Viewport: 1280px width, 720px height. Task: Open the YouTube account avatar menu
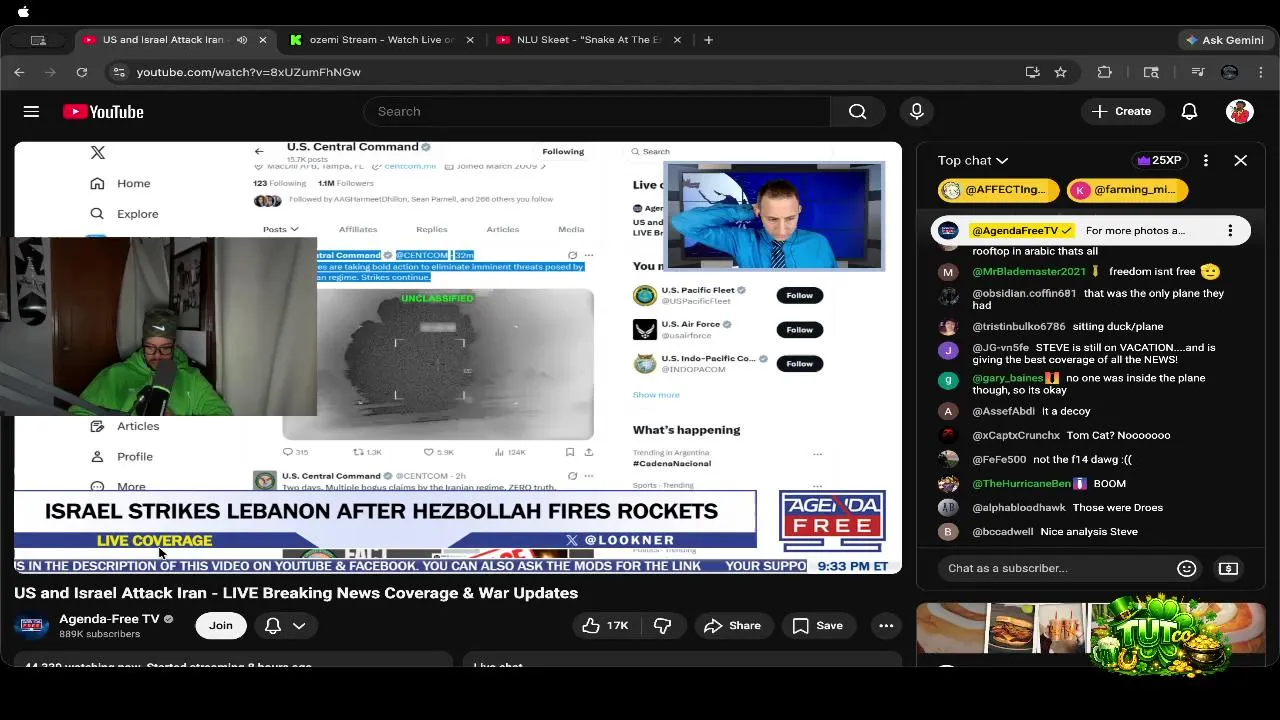(1239, 112)
